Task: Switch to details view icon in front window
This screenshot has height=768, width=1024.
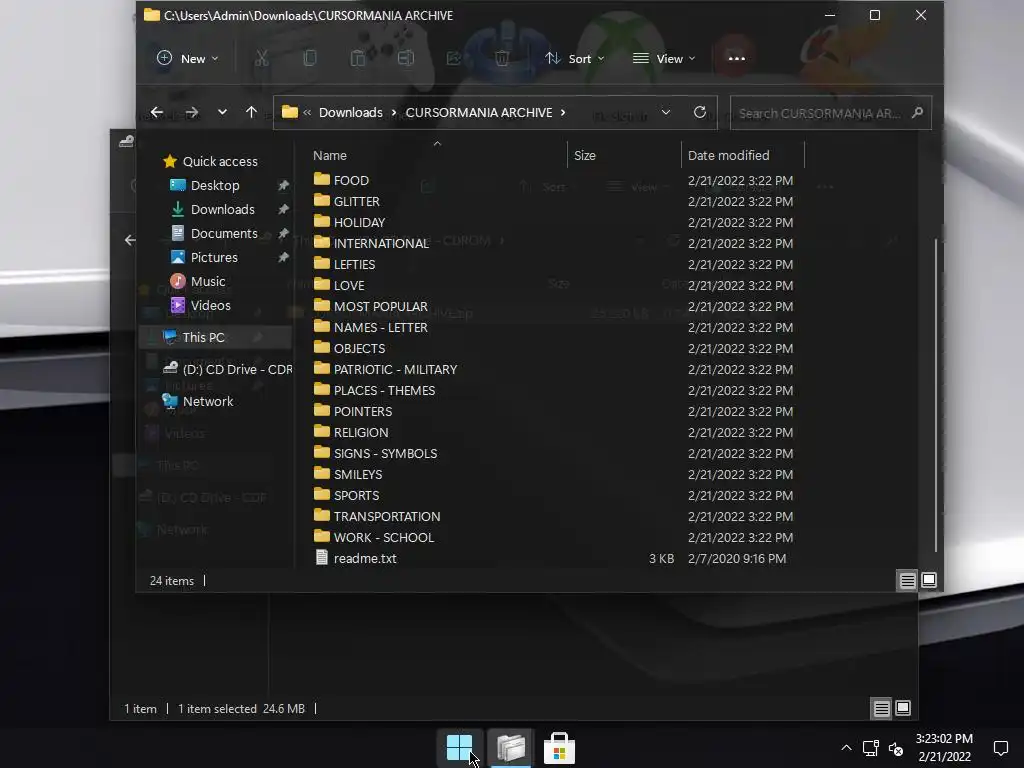Action: pos(907,580)
